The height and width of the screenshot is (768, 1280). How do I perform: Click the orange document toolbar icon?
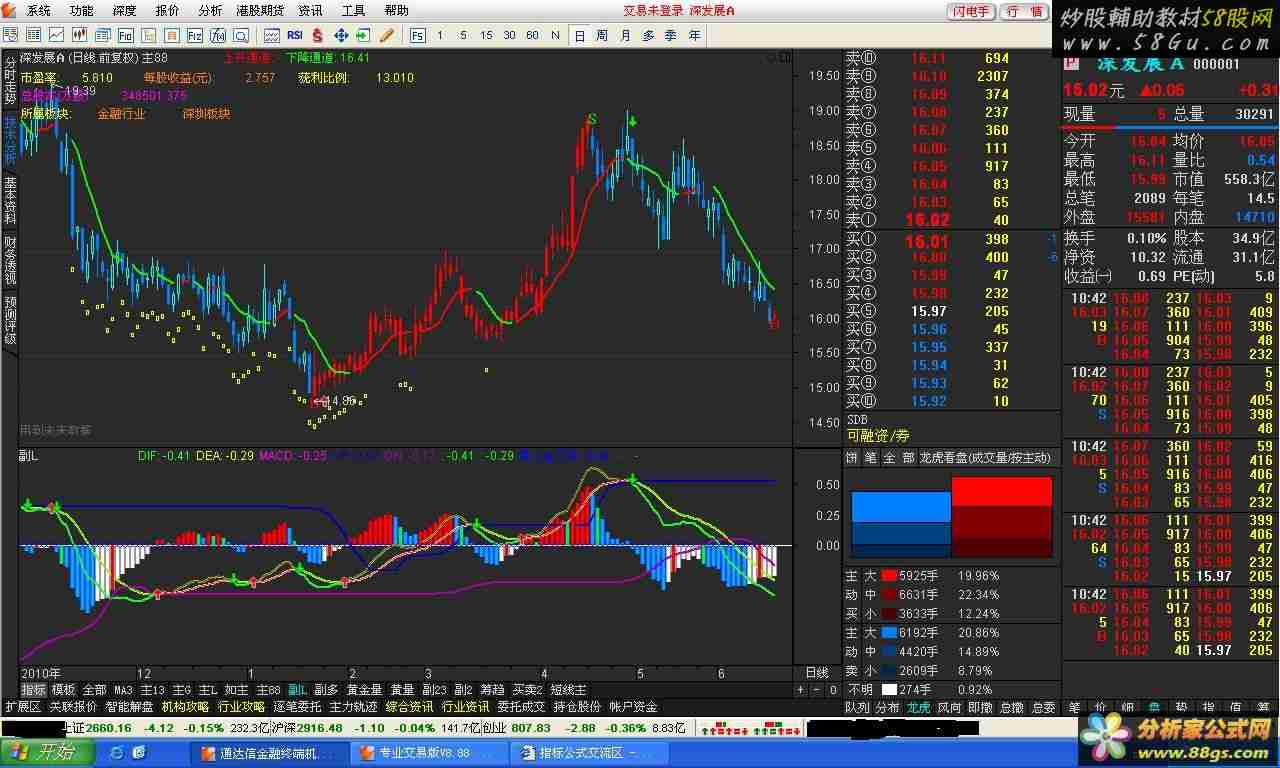click(172, 35)
